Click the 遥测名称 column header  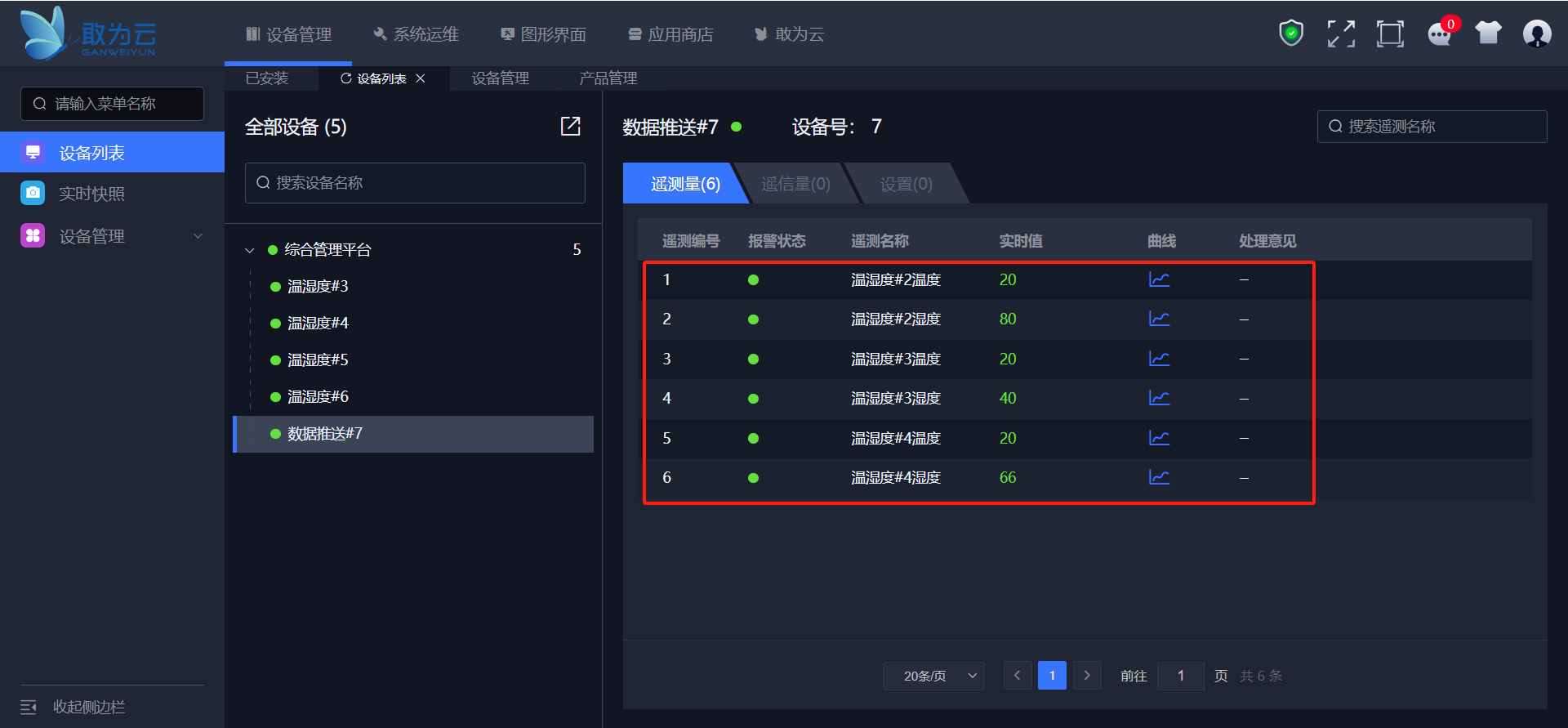tap(880, 241)
